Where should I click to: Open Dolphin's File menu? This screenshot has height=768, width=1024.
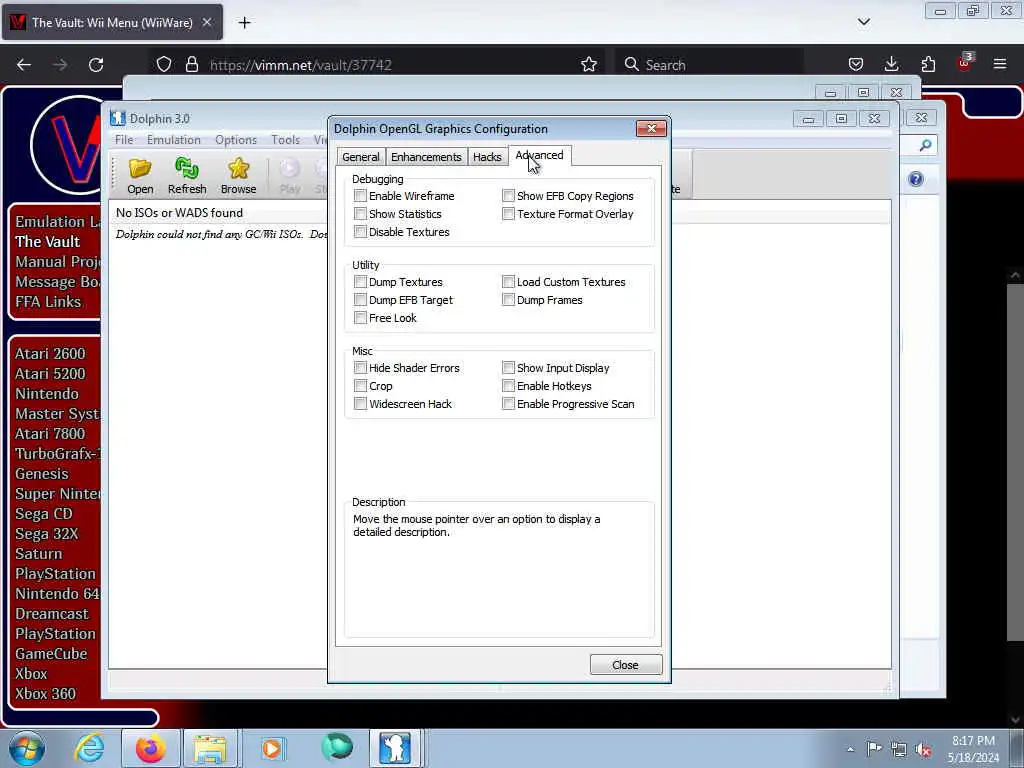point(123,140)
